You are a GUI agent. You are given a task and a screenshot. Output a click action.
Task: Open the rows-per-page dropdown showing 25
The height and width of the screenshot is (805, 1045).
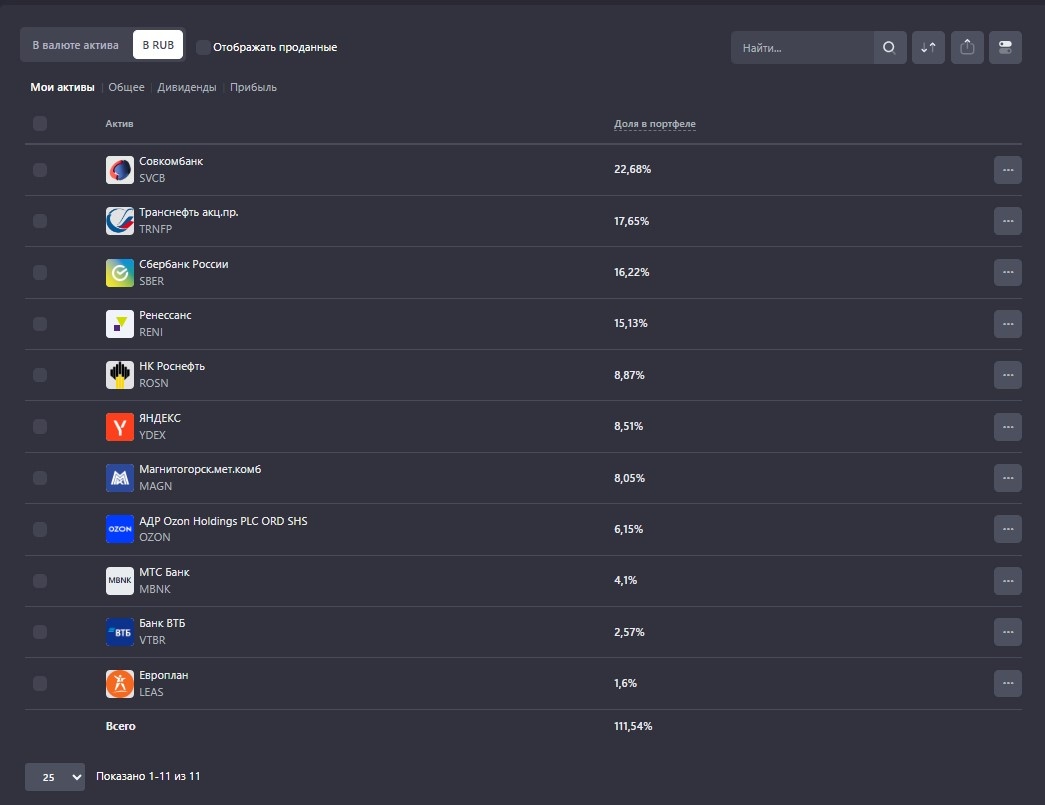pos(55,777)
